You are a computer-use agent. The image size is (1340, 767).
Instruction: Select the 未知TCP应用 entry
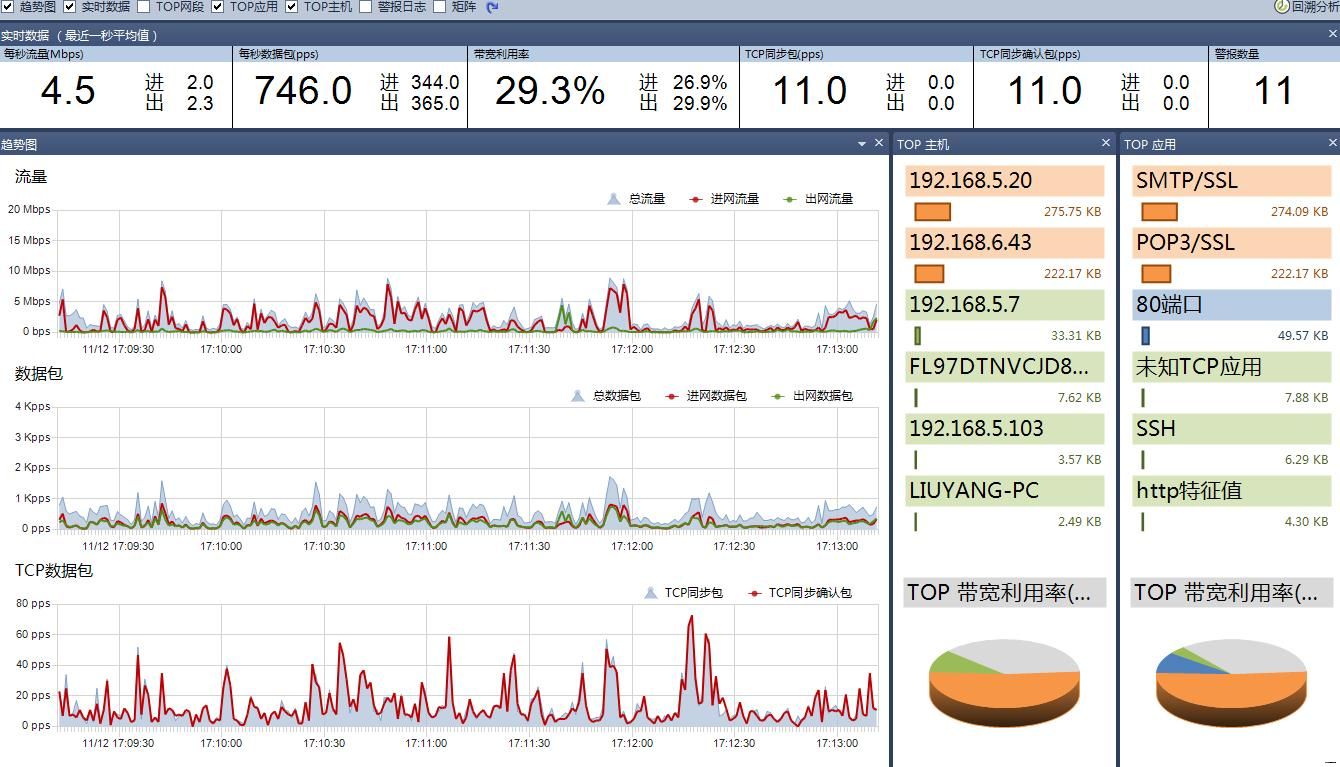[x=1232, y=367]
